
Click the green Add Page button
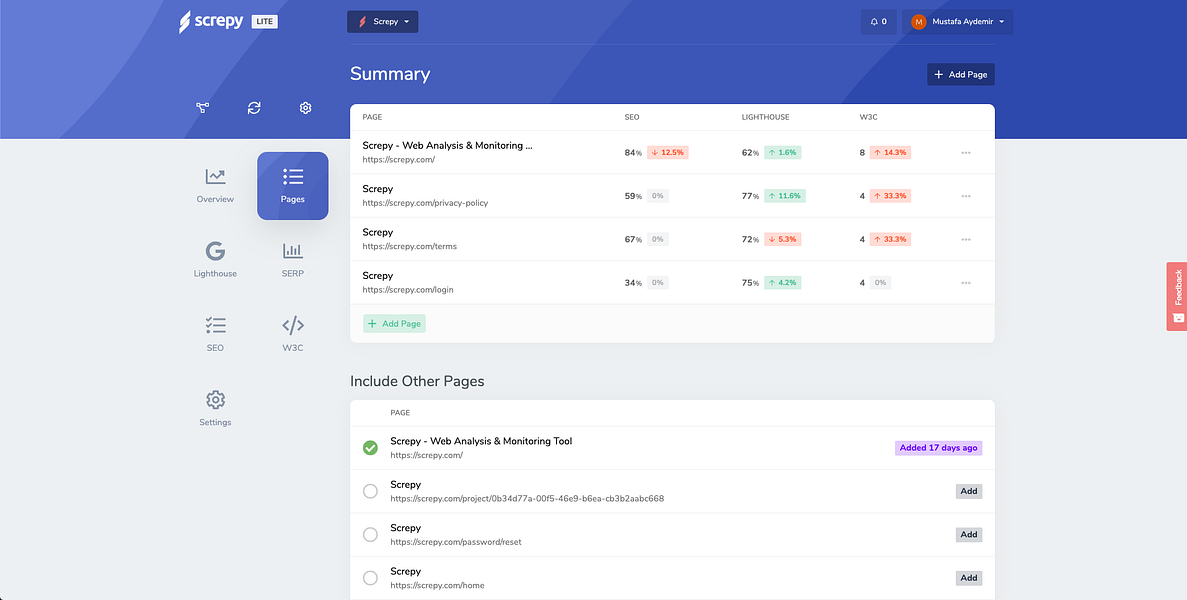(x=394, y=324)
